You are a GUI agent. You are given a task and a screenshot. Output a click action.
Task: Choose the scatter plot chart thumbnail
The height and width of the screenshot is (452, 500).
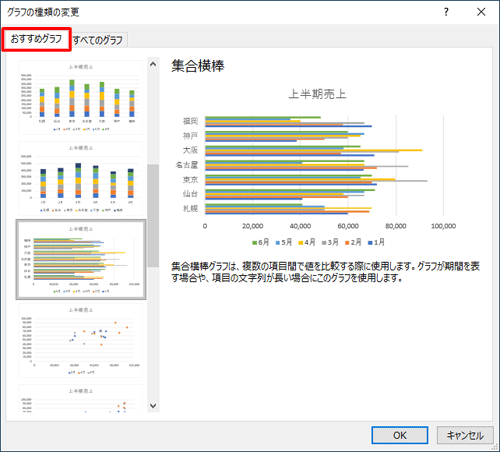click(81, 340)
